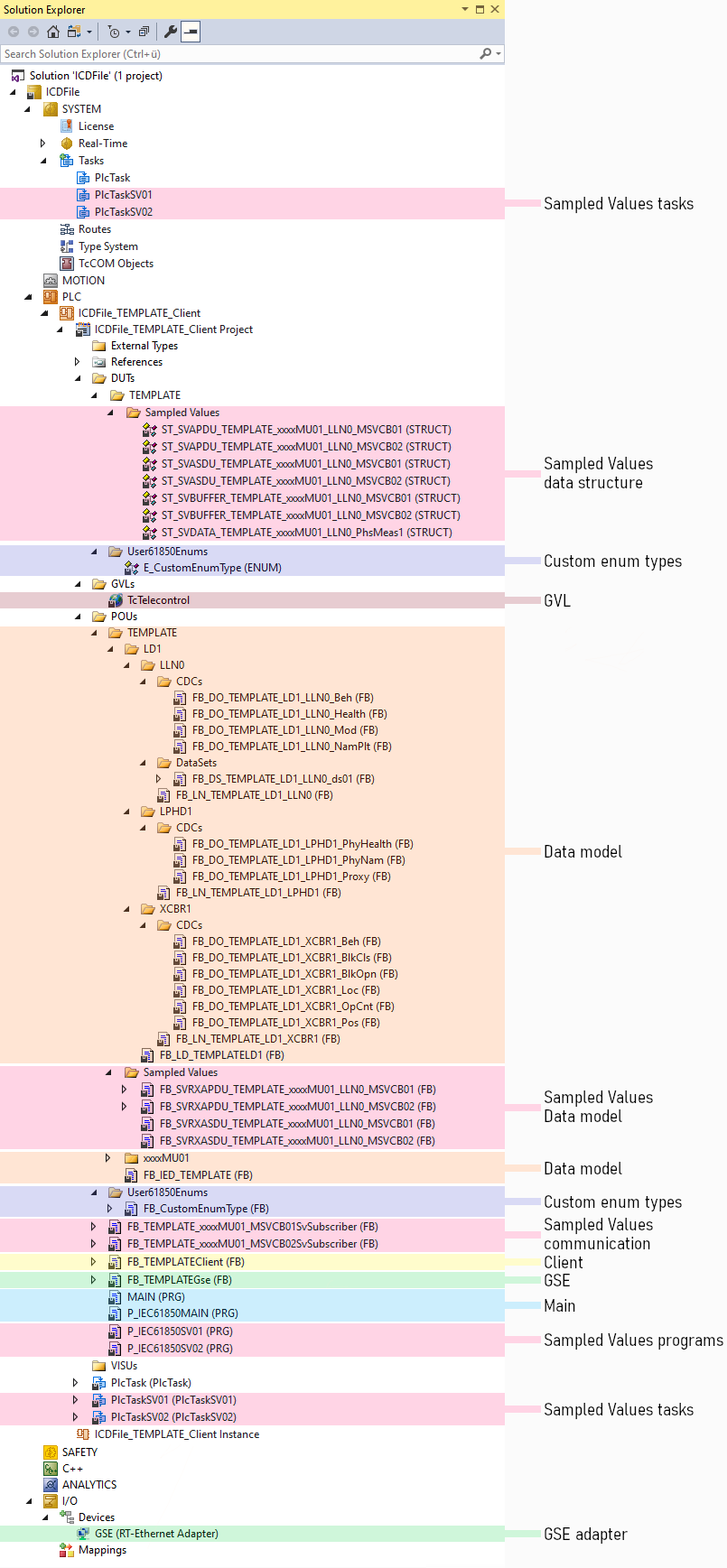727x1568 pixels.
Task: Expand FB_TEMPLATEClient function block
Action: tap(93, 1262)
